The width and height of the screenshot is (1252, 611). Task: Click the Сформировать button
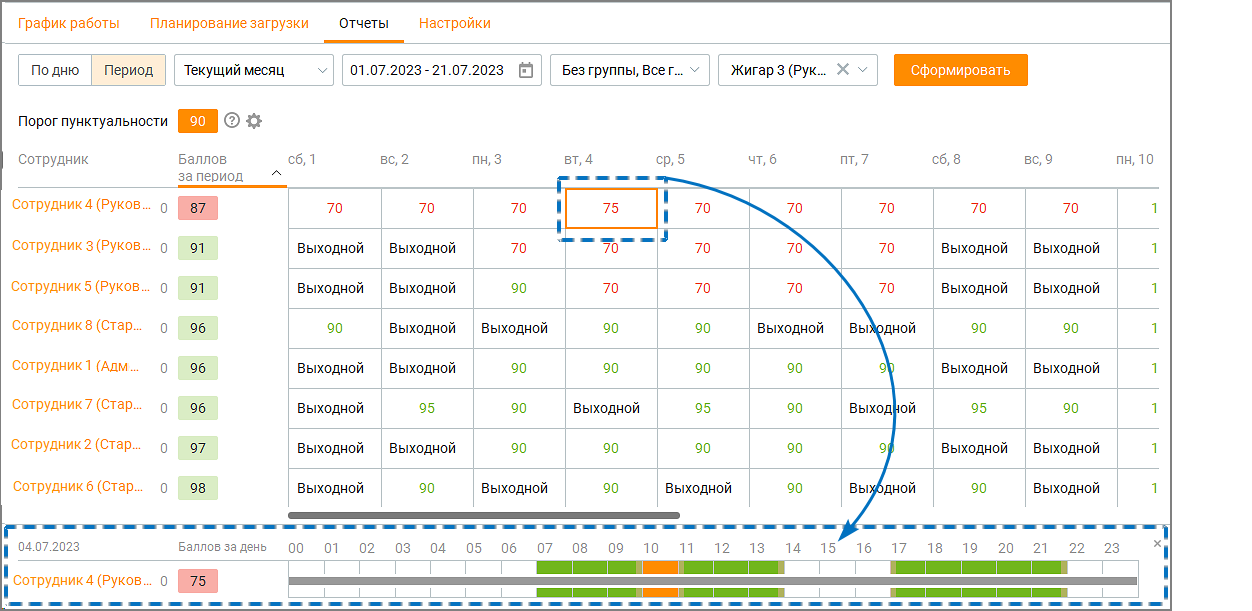pyautogui.click(x=961, y=70)
